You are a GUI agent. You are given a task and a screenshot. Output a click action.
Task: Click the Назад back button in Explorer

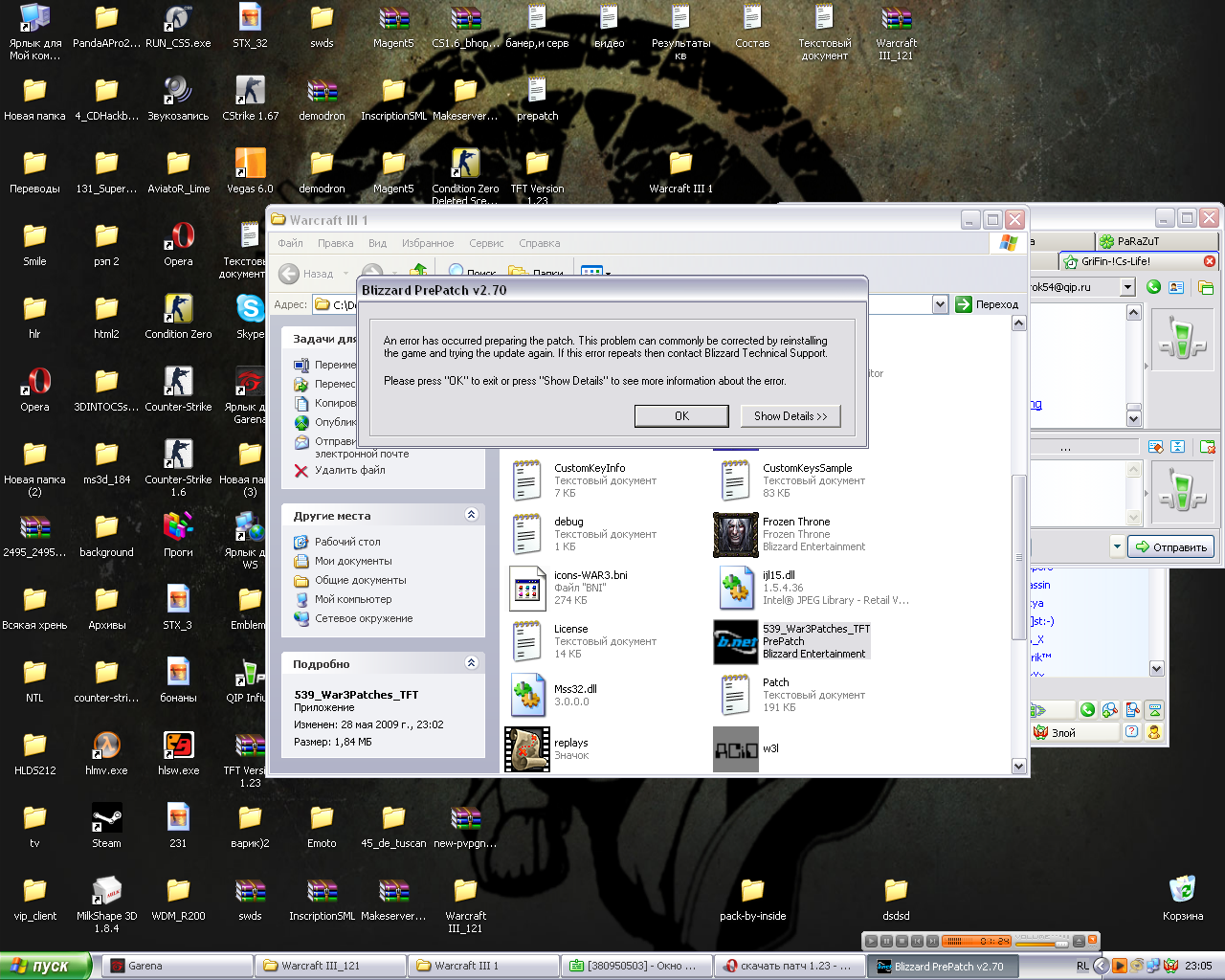click(x=306, y=274)
